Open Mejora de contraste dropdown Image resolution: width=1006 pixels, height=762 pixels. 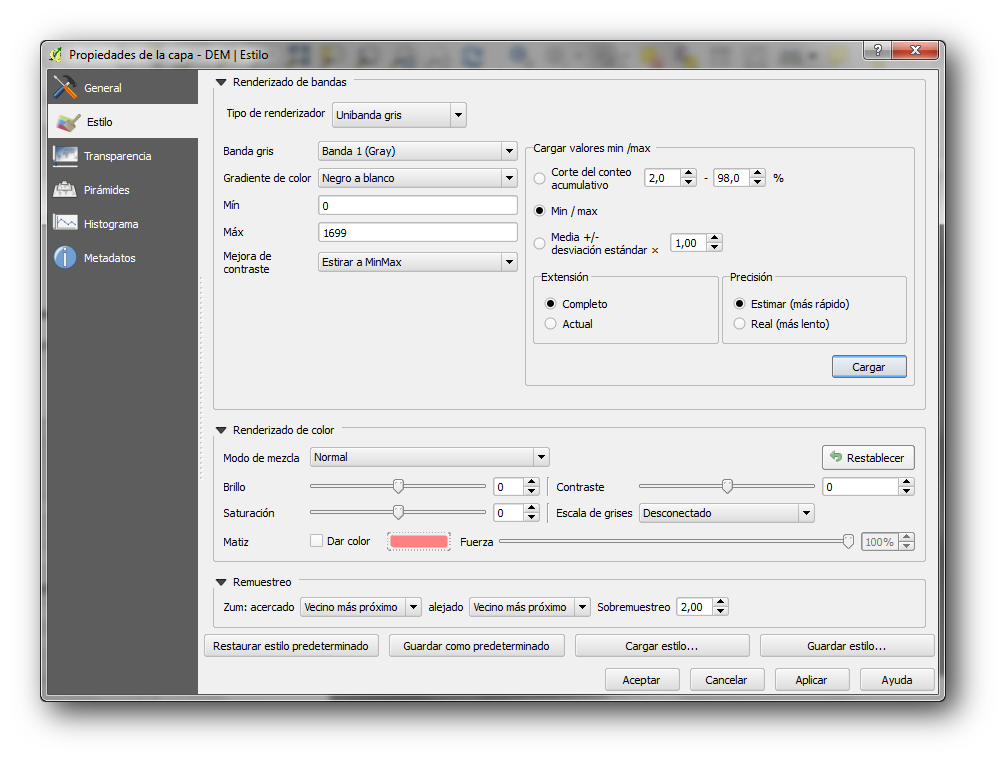[x=418, y=262]
